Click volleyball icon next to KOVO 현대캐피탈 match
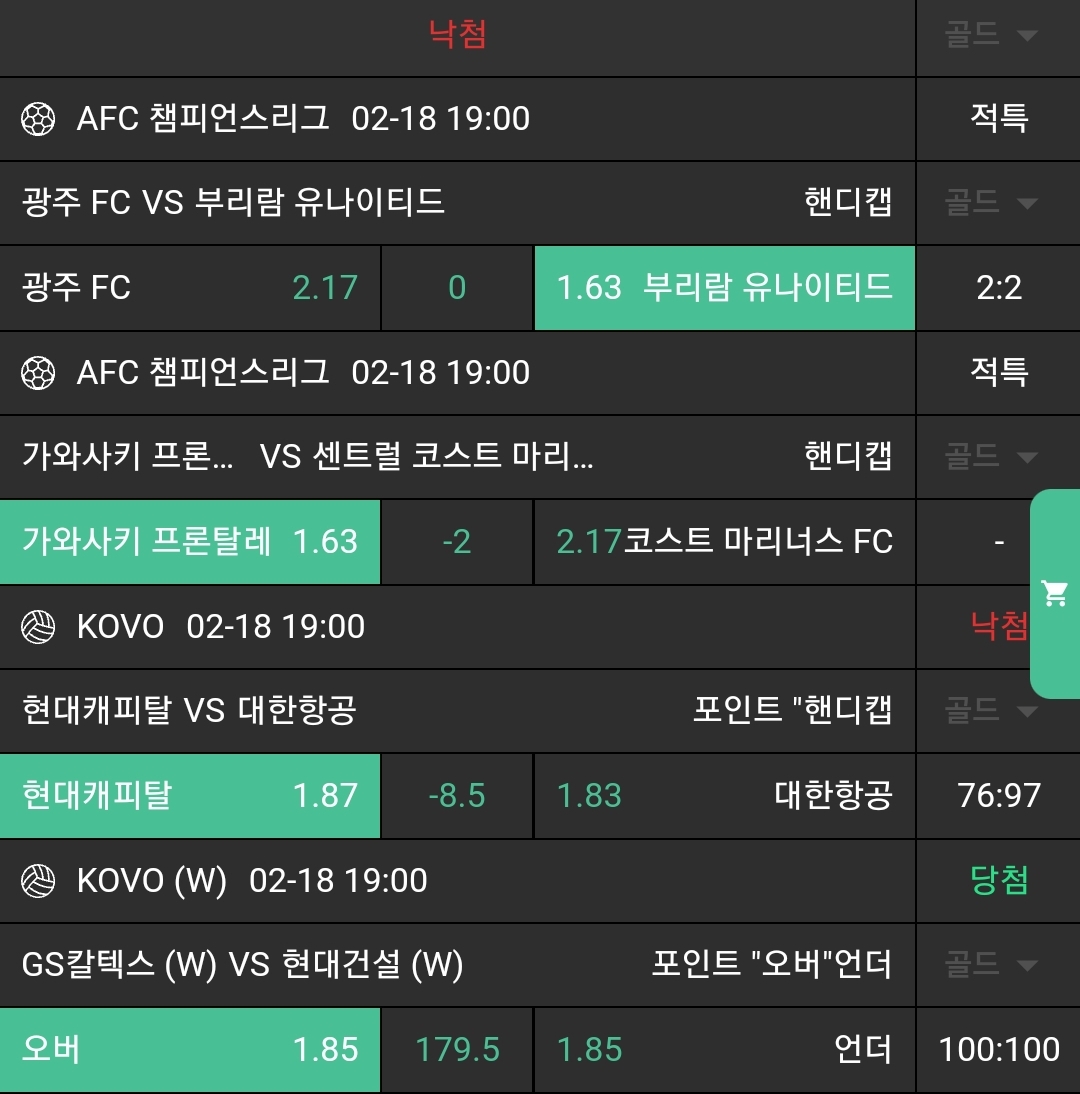This screenshot has width=1080, height=1094. pos(38,627)
